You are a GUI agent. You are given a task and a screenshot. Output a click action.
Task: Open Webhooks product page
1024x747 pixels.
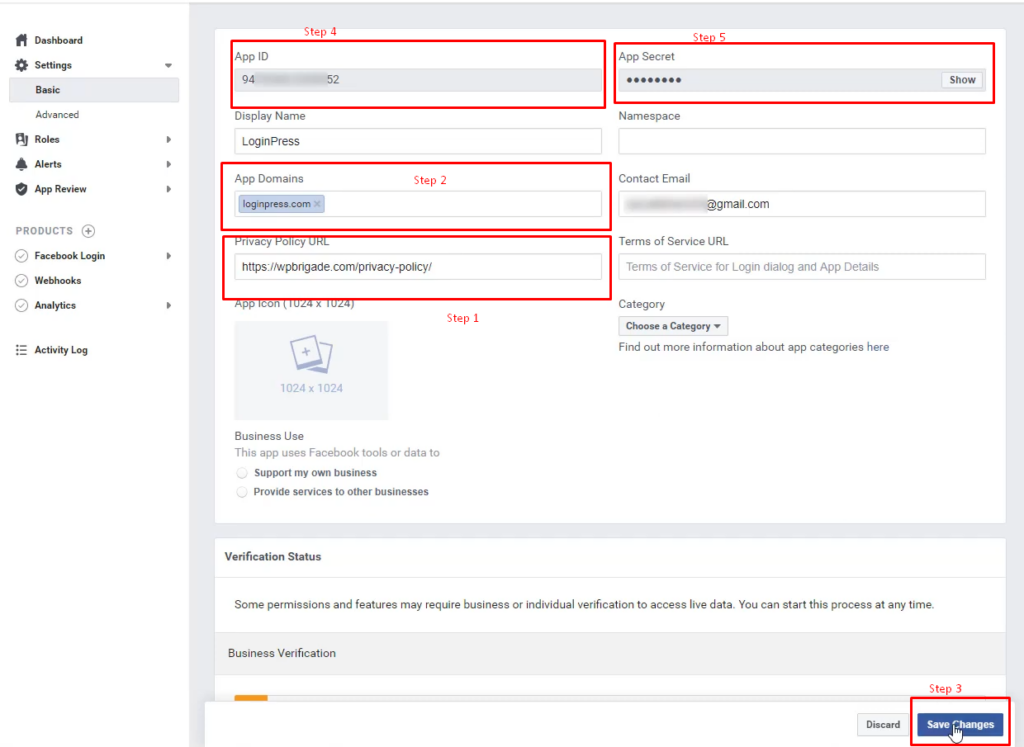pos(57,281)
